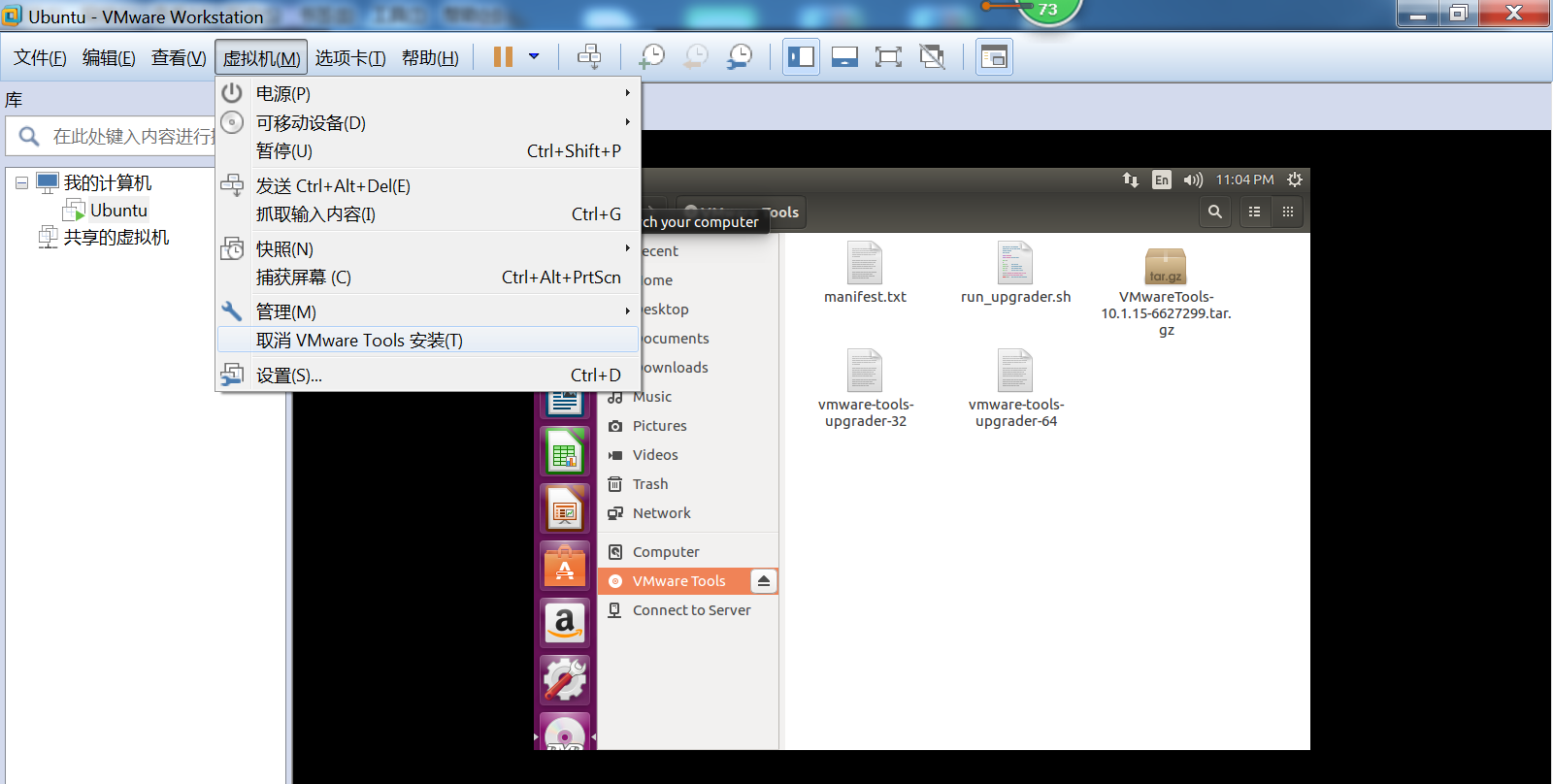The image size is (1553, 784).
Task: Open the 帮助(H) menu
Action: coord(430,58)
